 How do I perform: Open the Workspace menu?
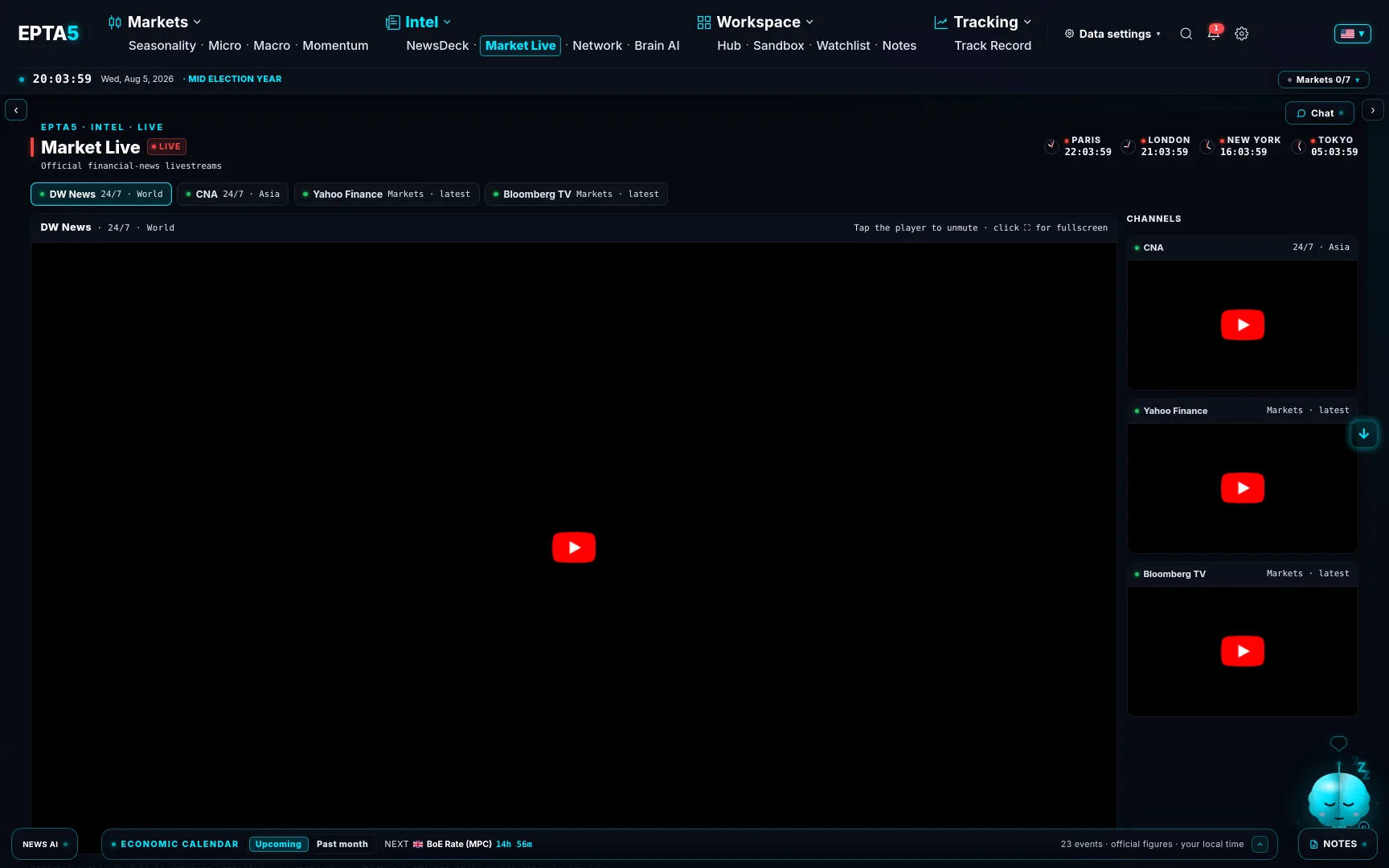click(756, 22)
